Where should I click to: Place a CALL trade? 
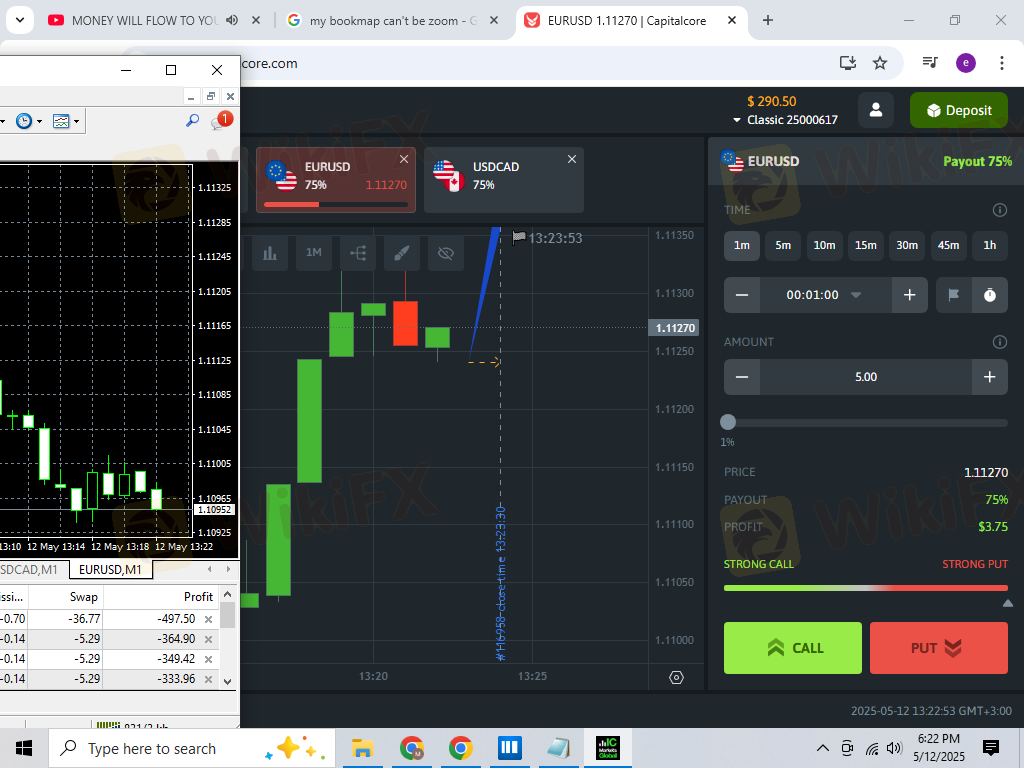pos(793,648)
